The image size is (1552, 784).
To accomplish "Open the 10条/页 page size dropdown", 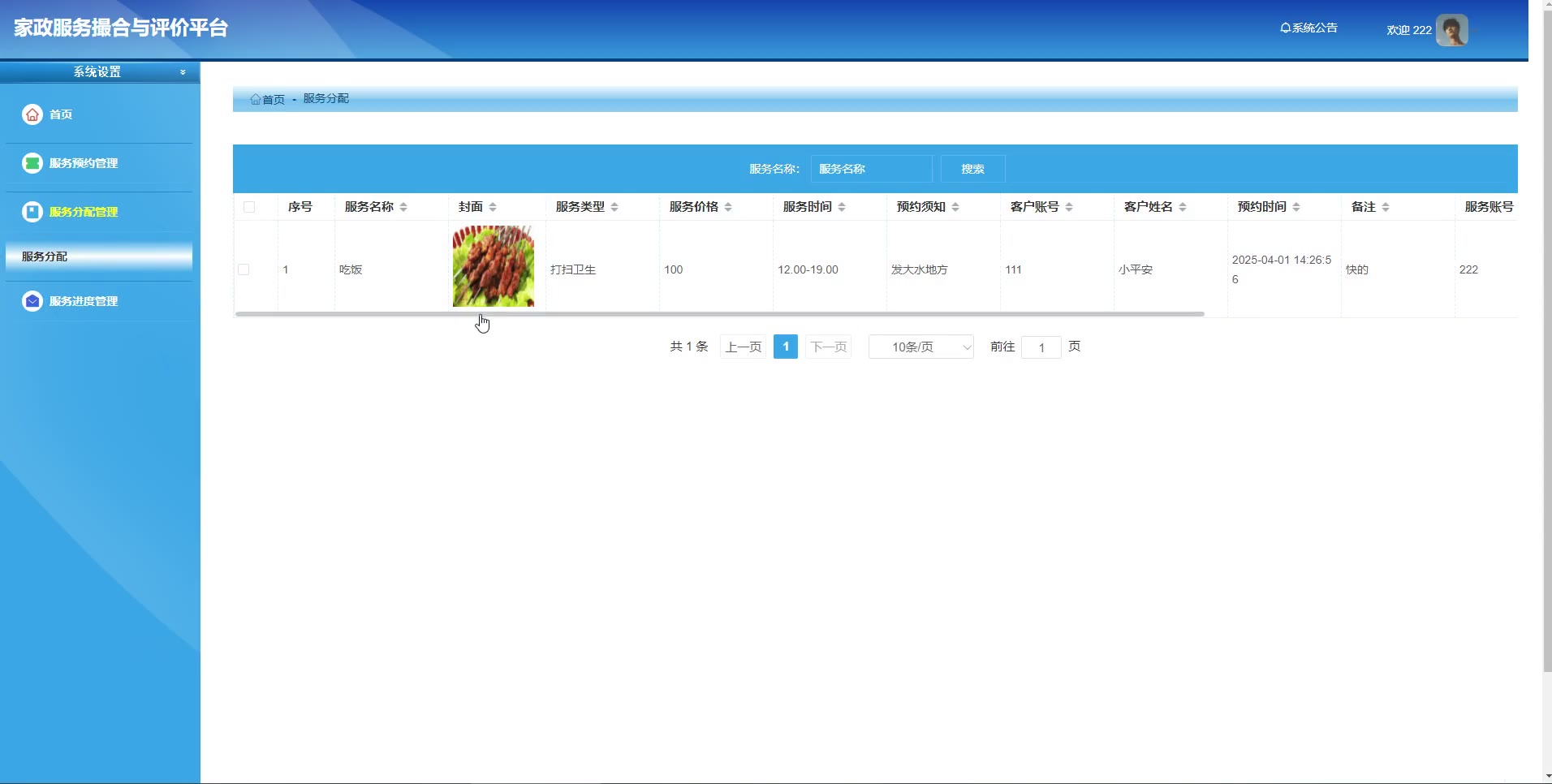I will click(x=920, y=347).
